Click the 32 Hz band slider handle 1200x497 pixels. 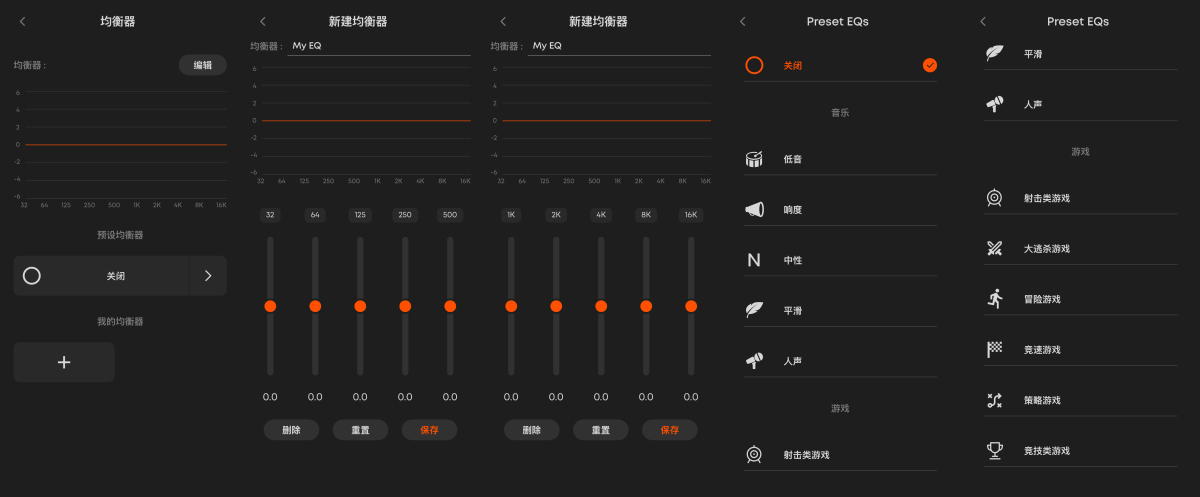(270, 306)
